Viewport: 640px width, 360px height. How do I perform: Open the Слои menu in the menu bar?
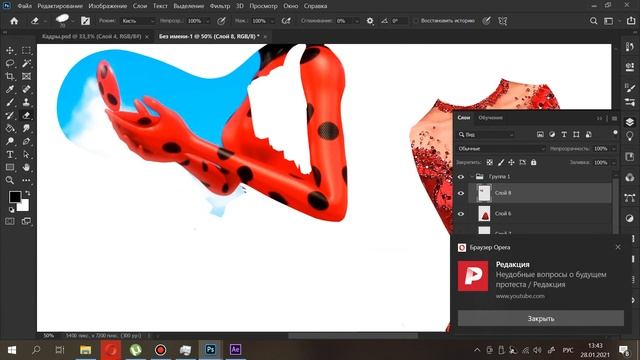(x=140, y=6)
